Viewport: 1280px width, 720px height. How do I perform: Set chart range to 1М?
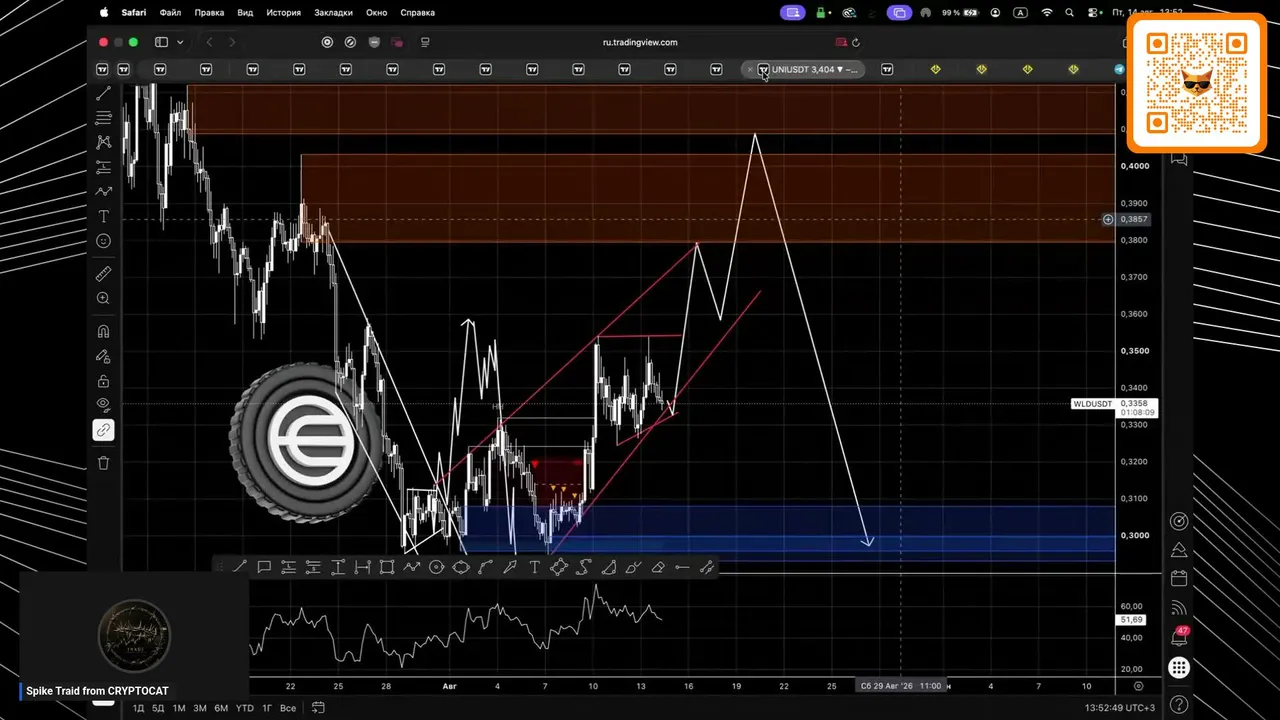pos(179,708)
